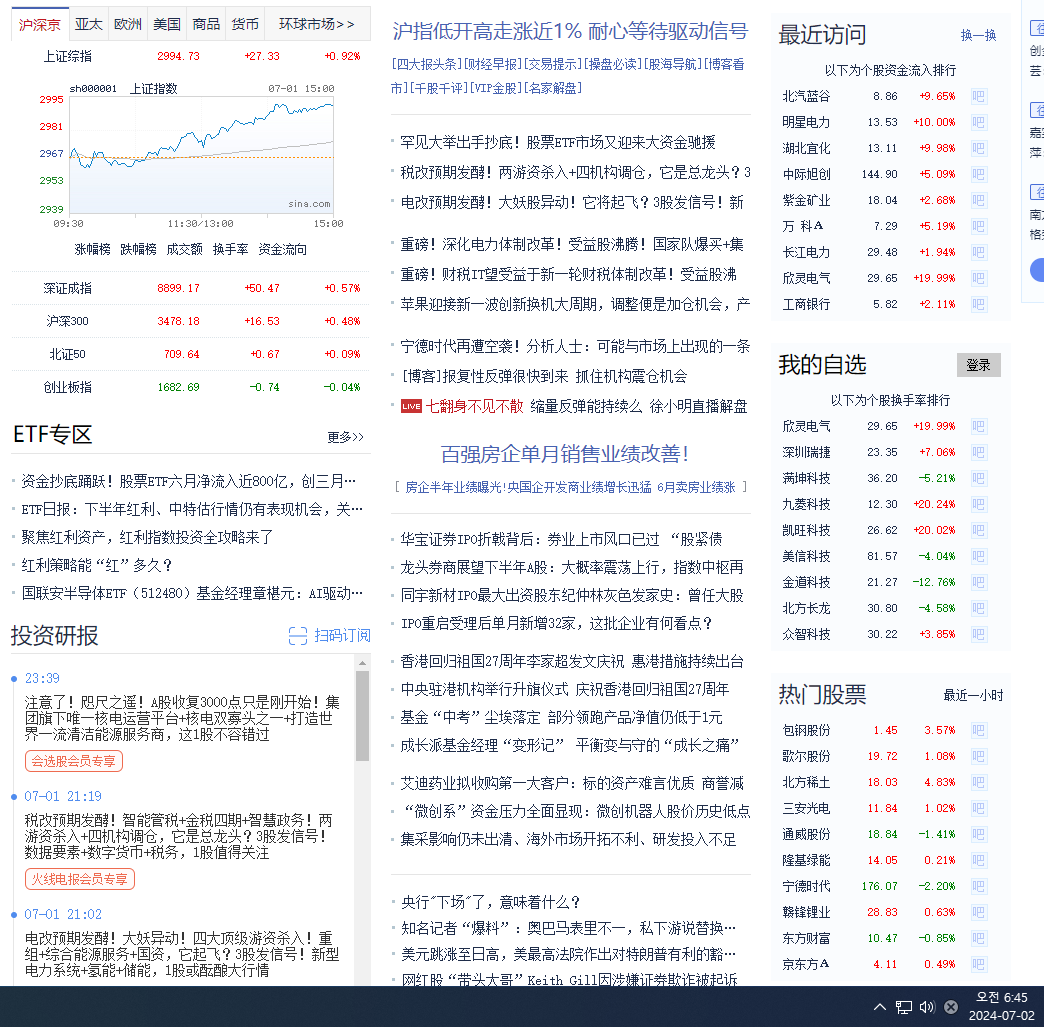Click the 上证指数 intraday chart
This screenshot has width=1044, height=1027.
pos(201,155)
